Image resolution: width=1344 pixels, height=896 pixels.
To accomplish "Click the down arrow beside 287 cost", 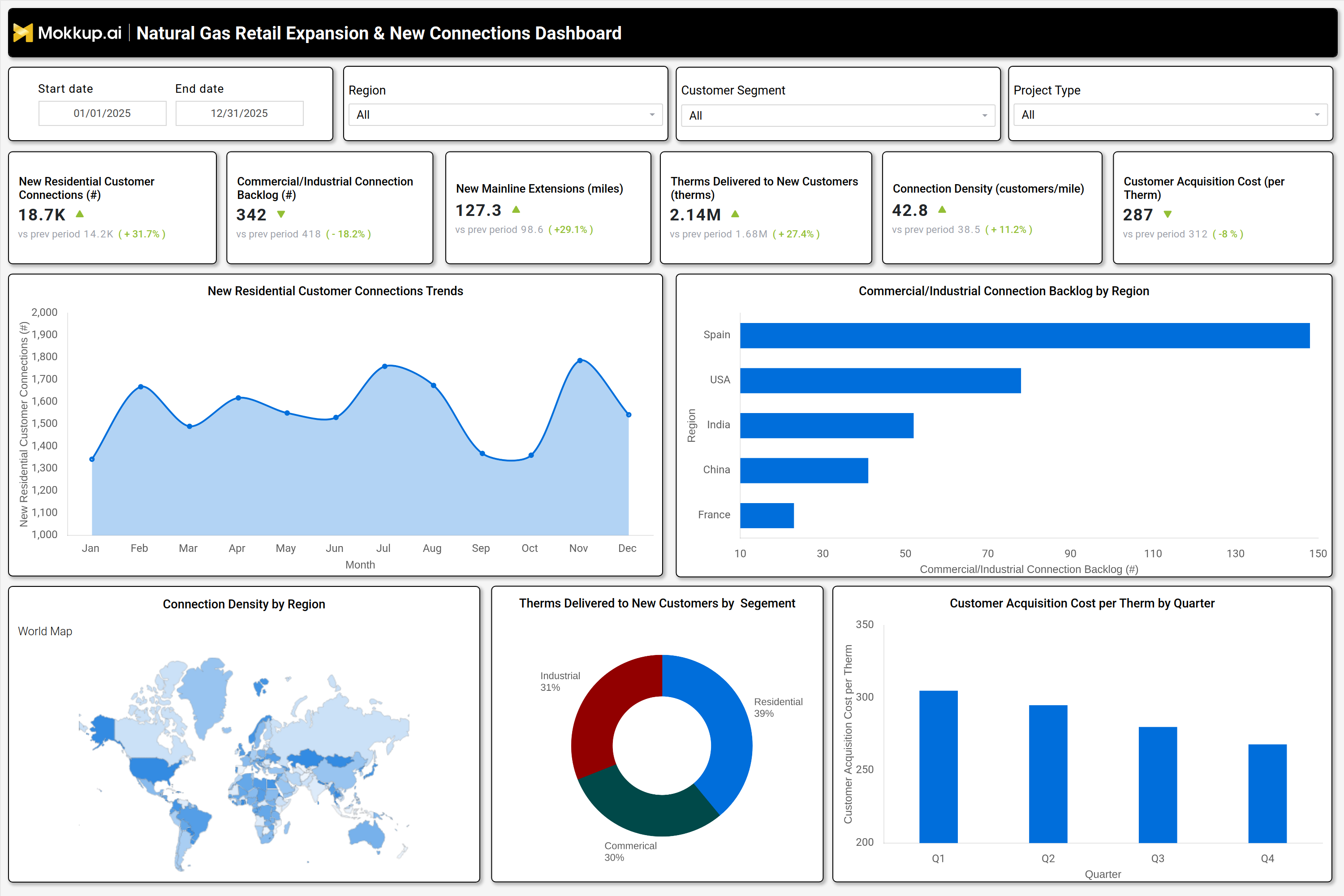I will coord(1167,214).
